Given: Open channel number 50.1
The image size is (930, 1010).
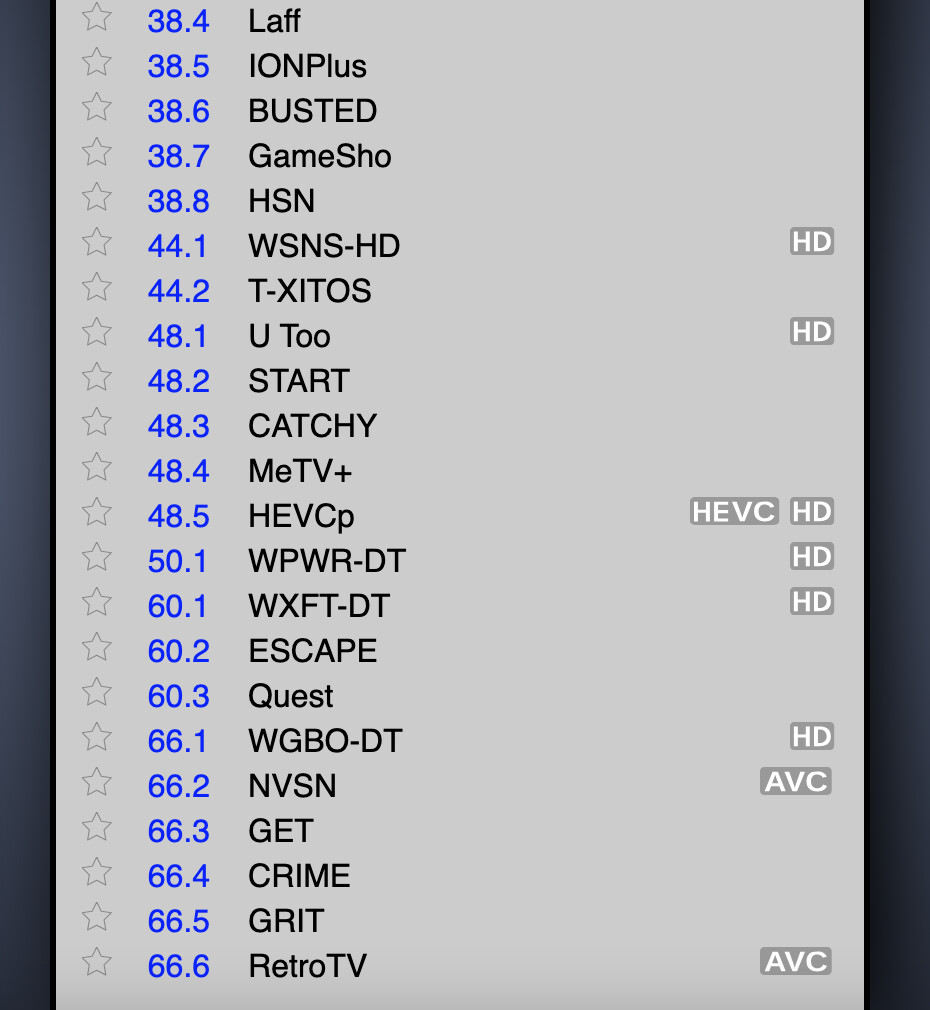Looking at the screenshot, I should [178, 561].
